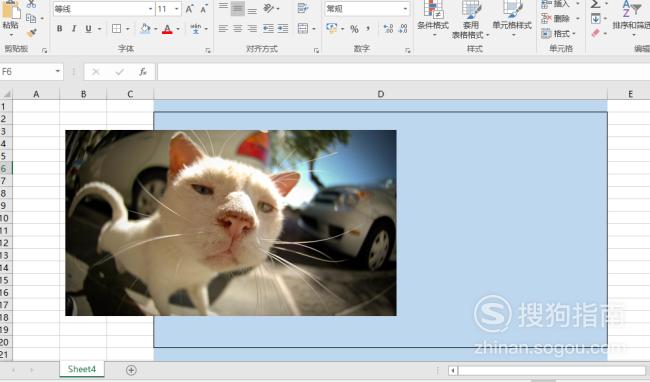The width and height of the screenshot is (650, 382).
Task: Open Format as Table (套用表格格式) menu
Action: pos(471,19)
